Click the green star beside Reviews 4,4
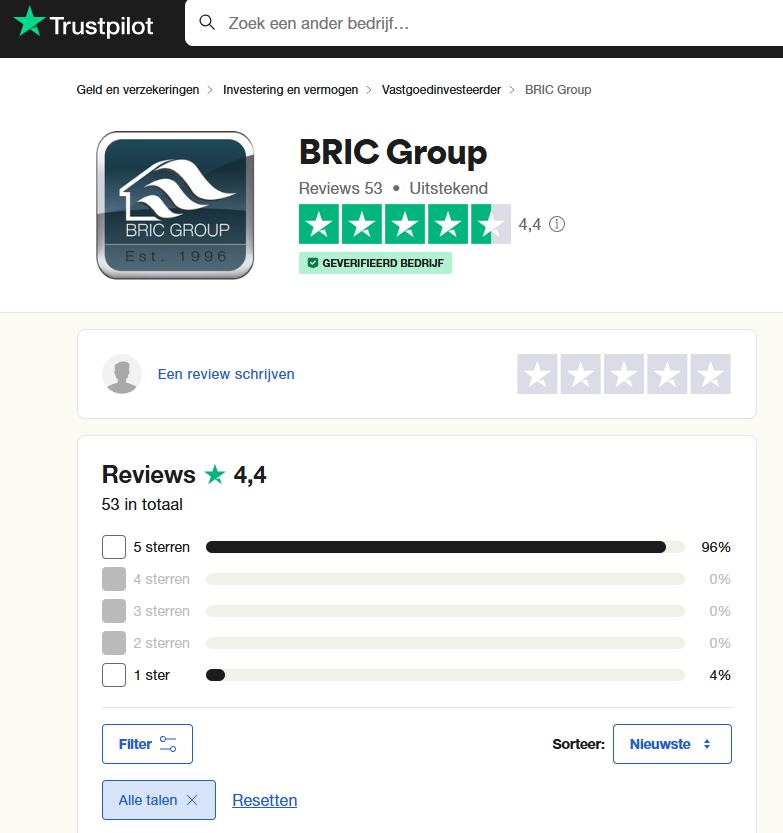783x833 pixels. (215, 474)
